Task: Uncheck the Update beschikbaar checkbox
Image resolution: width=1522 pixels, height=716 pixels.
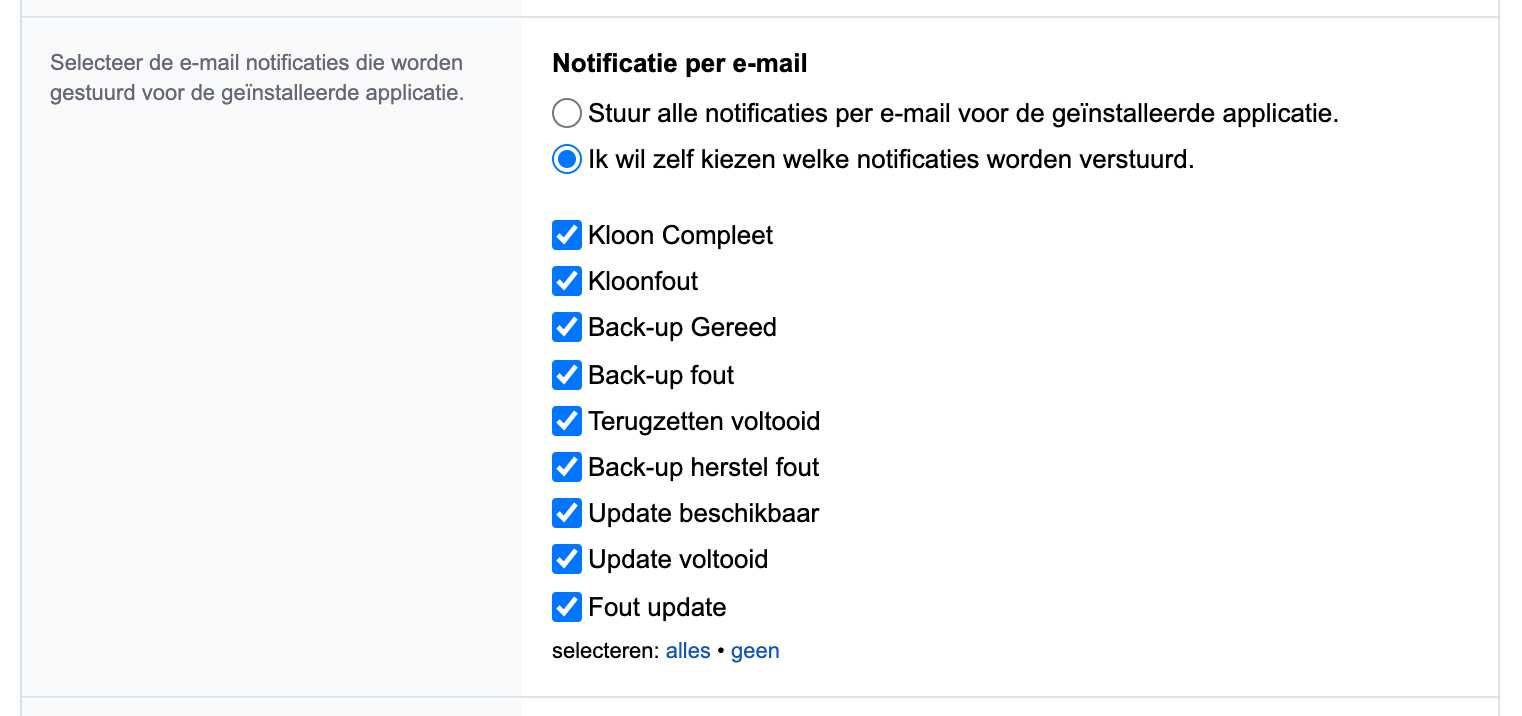Action: (566, 513)
